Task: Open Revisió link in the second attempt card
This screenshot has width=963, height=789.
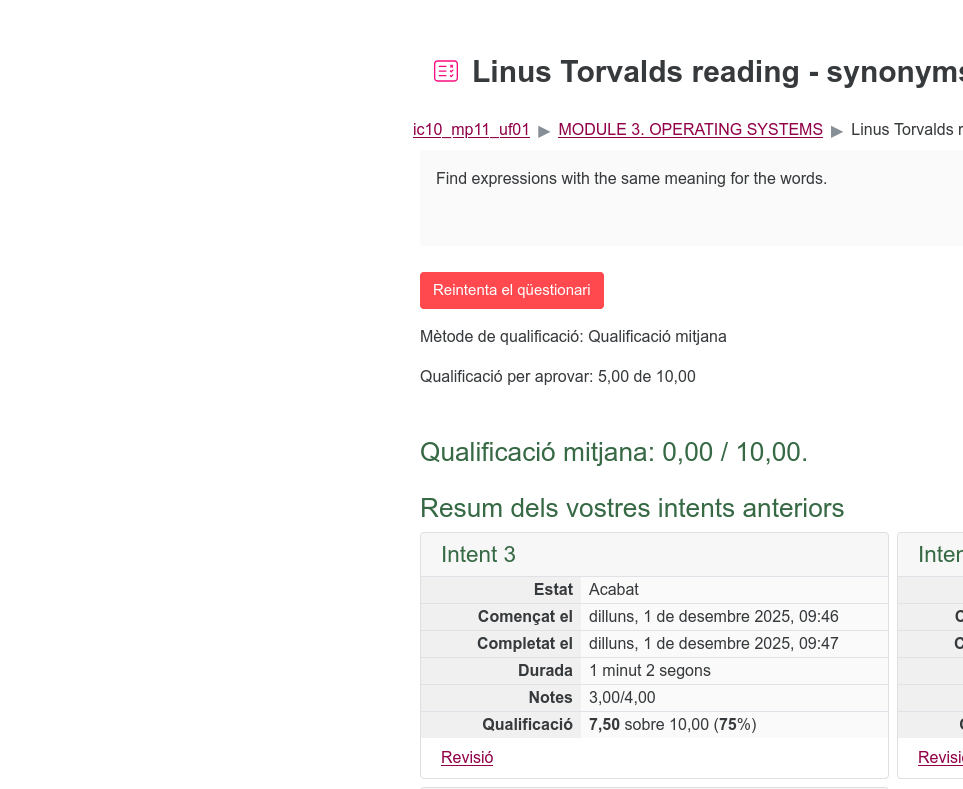Action: pyautogui.click(x=940, y=757)
